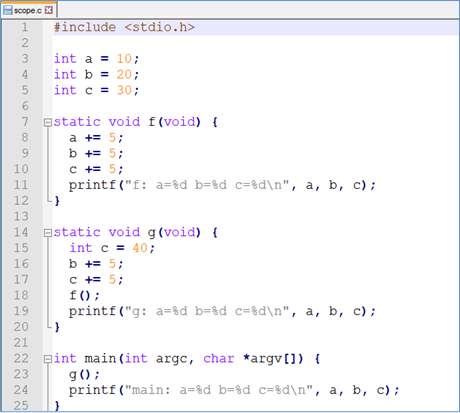
Task: Click the printf string starting with "main:"
Action: pos(219,390)
